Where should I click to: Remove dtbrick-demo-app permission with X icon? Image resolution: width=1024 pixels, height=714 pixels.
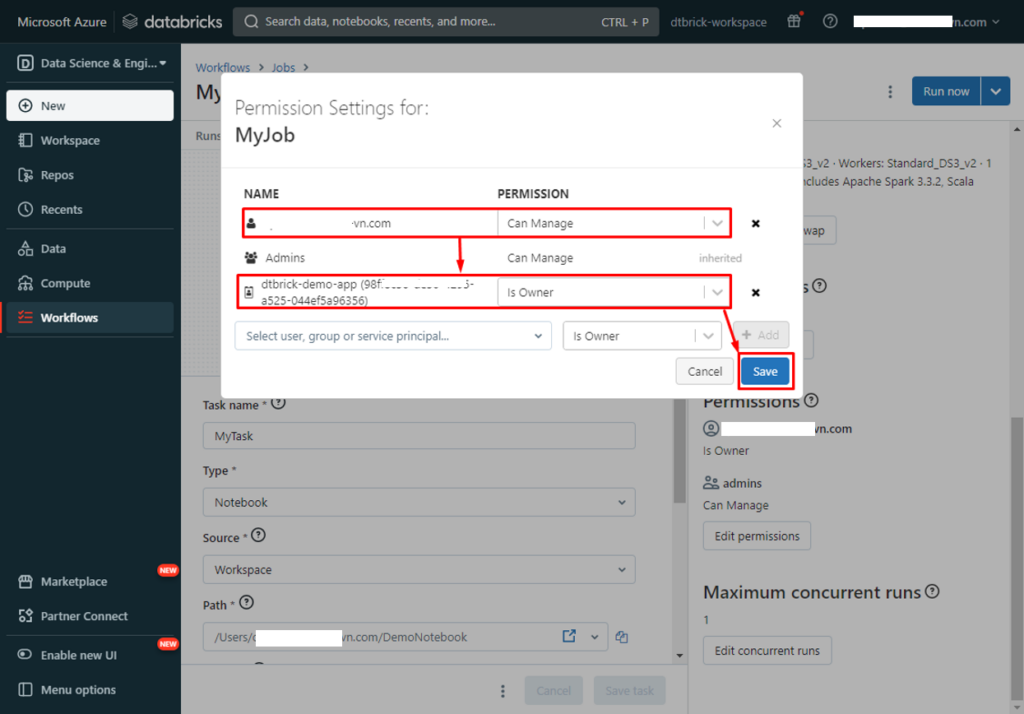756,292
